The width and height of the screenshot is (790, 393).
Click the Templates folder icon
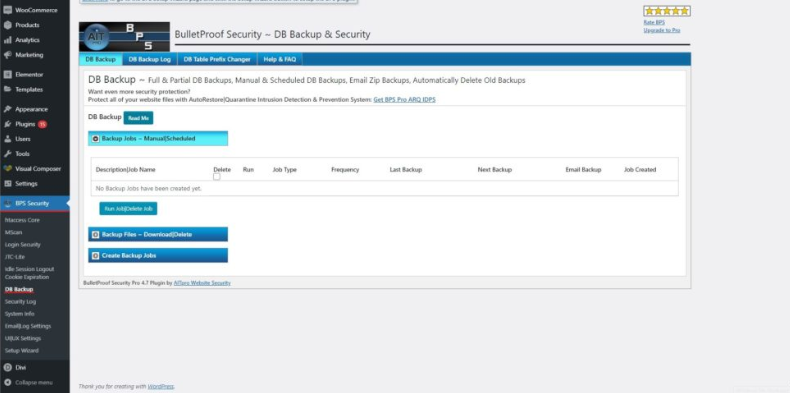pyautogui.click(x=8, y=89)
